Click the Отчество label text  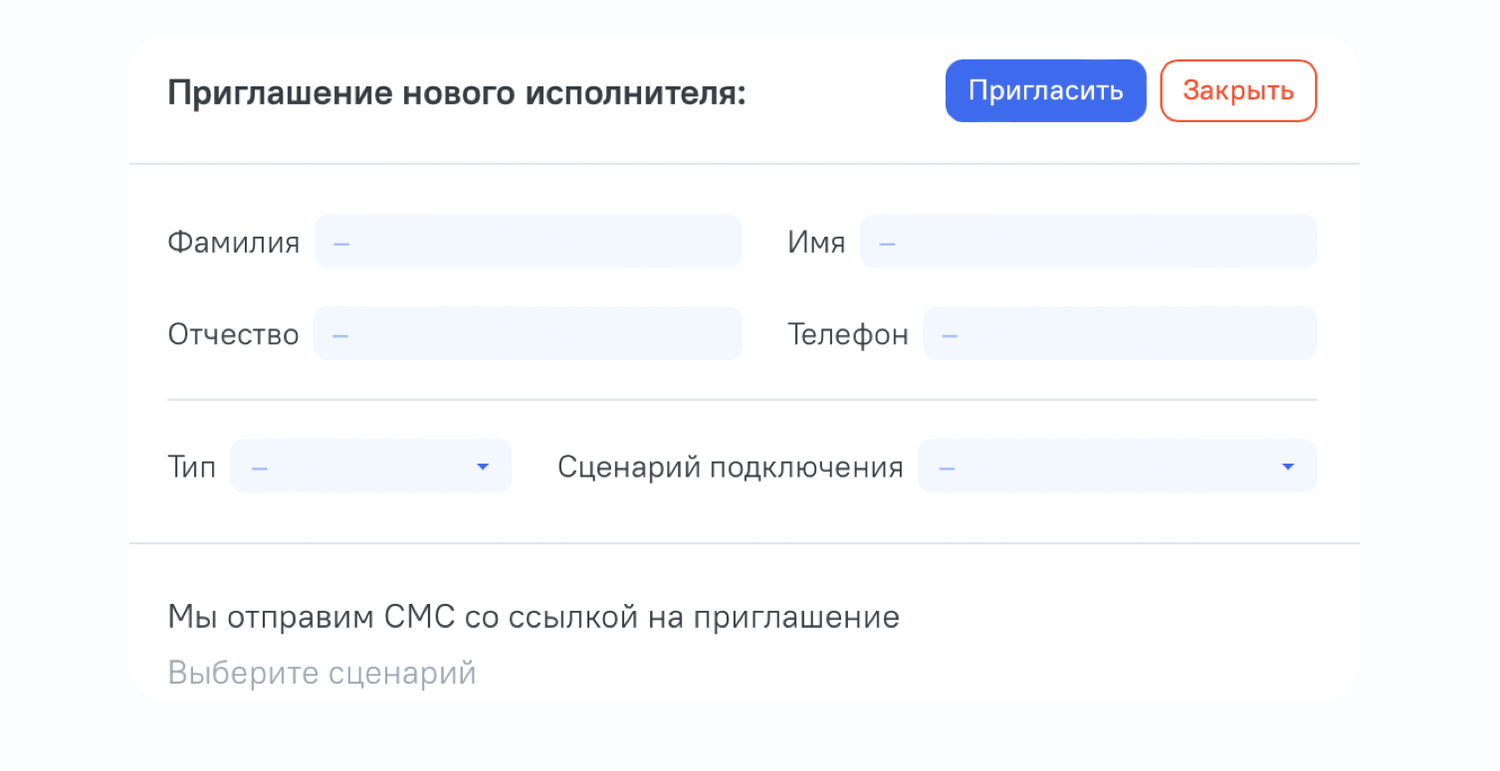(x=233, y=334)
